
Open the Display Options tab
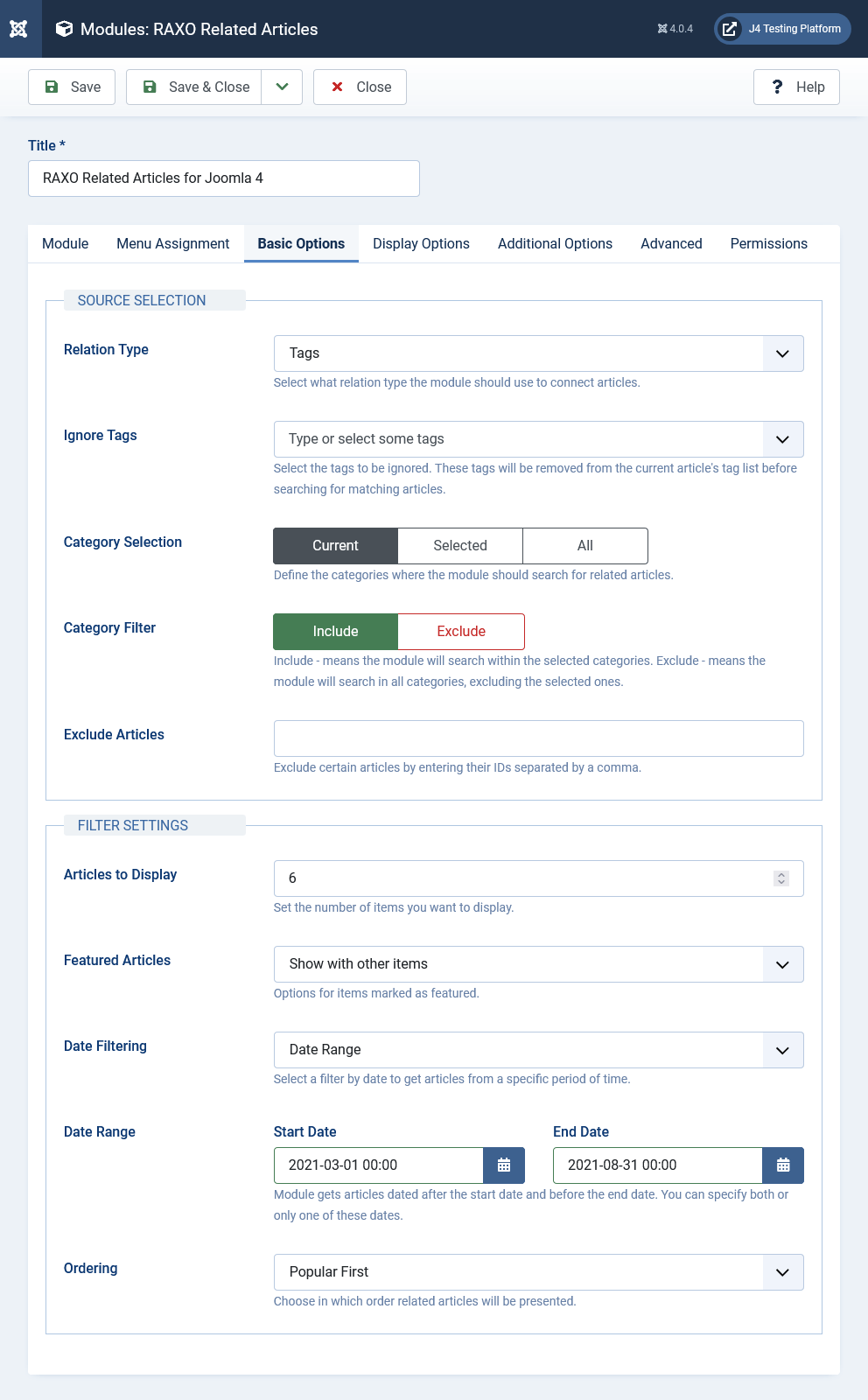pyautogui.click(x=421, y=243)
